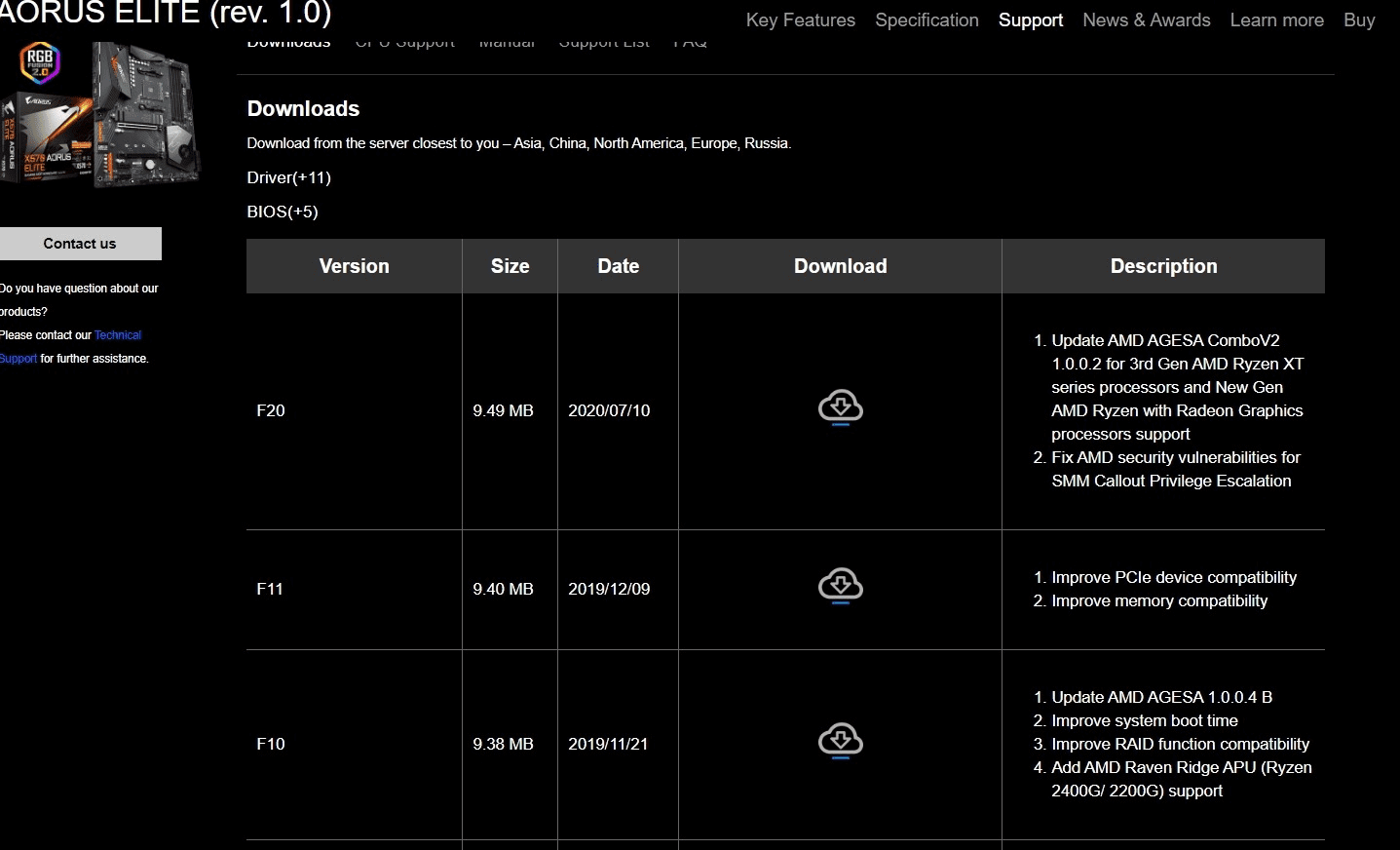Collapse the BIOS(+5) section
The width and height of the screenshot is (1400, 850).
click(283, 212)
